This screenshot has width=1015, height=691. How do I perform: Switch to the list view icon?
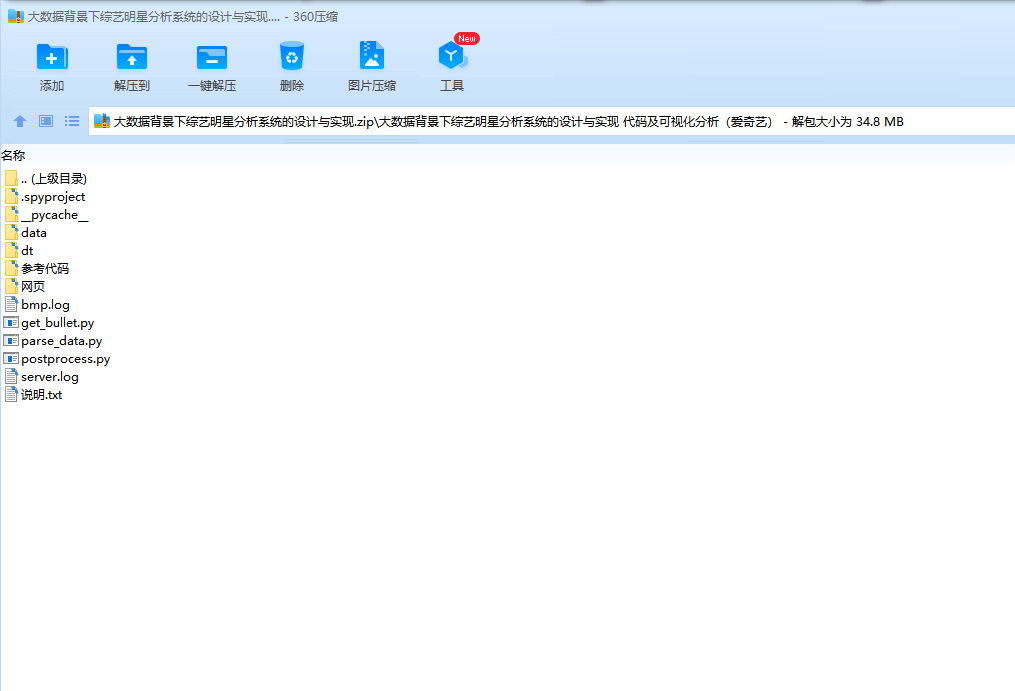tap(72, 121)
